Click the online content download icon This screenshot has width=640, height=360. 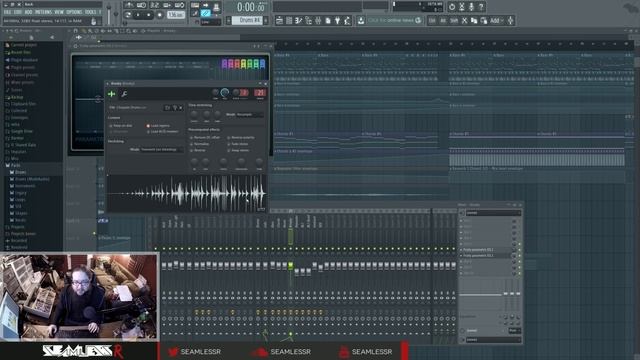point(361,20)
